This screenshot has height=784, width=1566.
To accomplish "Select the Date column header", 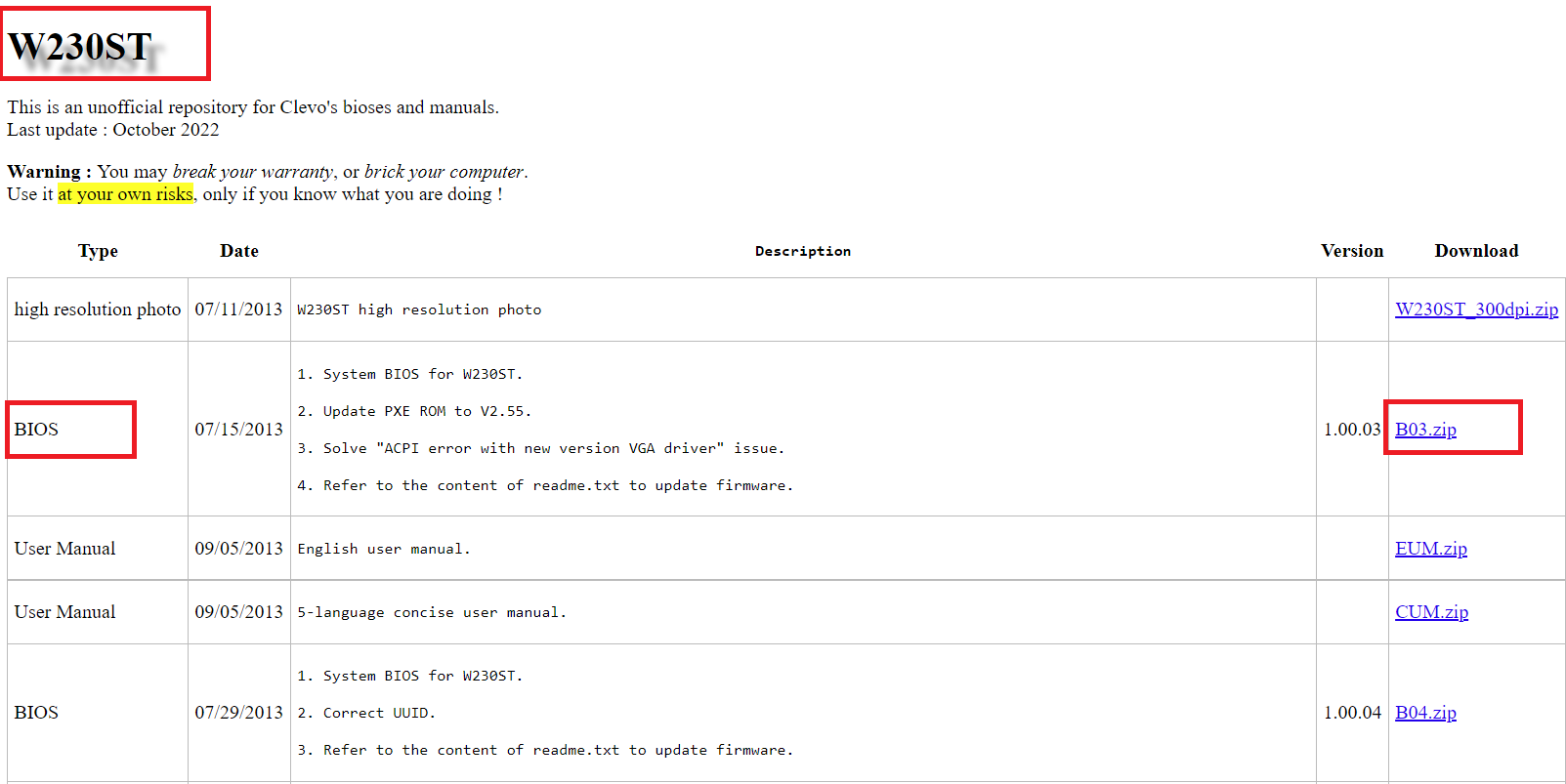I will tap(239, 251).
